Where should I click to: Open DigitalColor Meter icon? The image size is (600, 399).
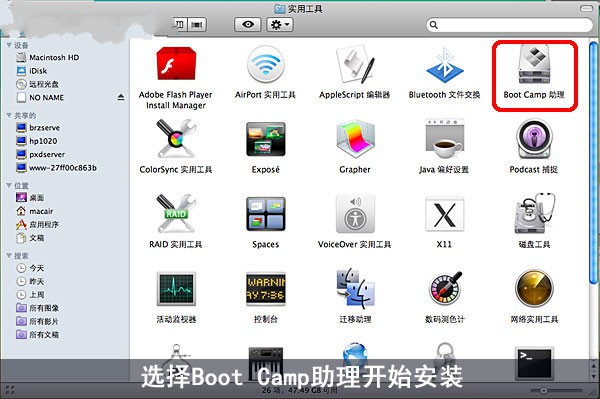[x=445, y=289]
